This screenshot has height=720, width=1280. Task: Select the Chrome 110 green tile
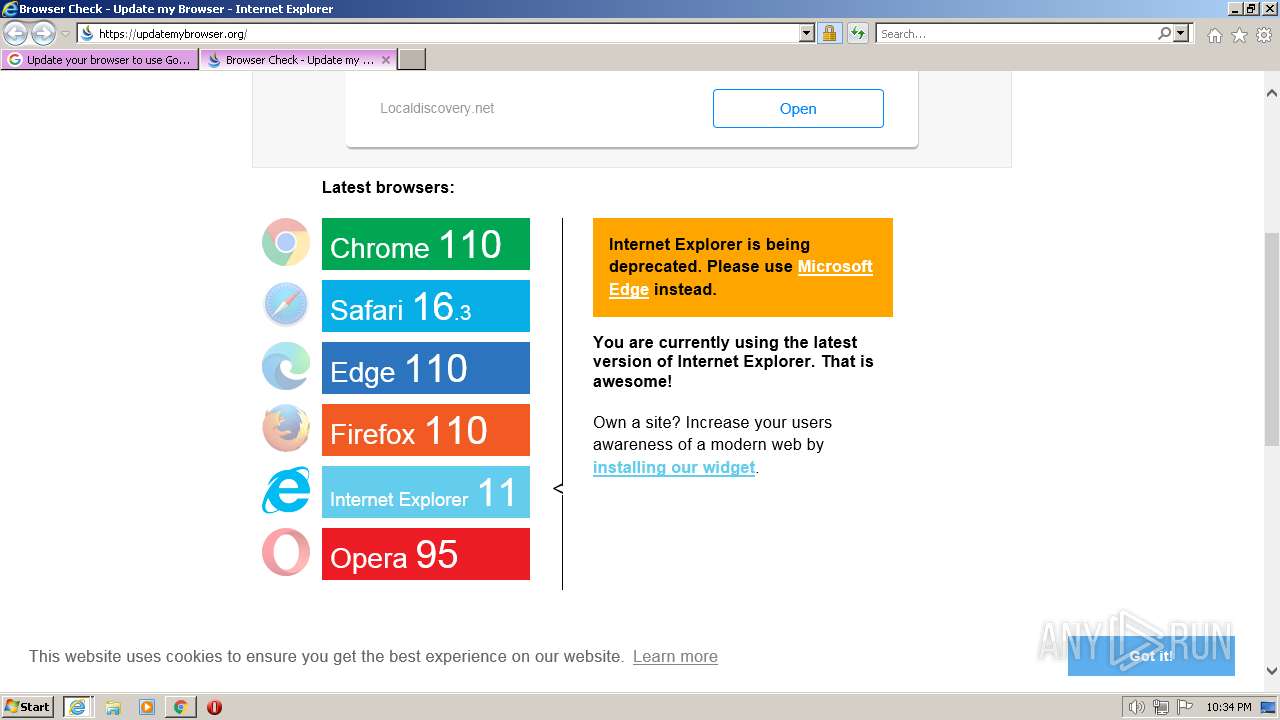coord(426,244)
